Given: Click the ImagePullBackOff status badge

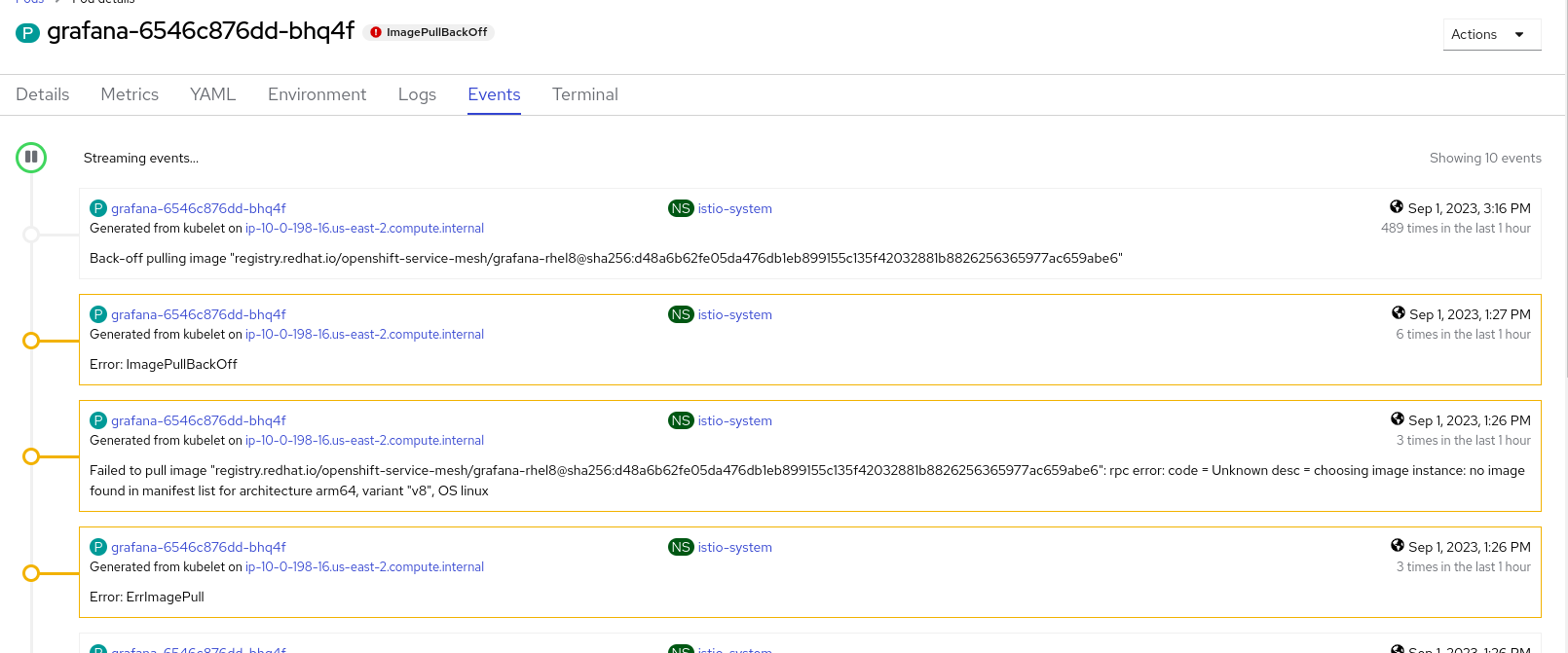Looking at the screenshot, I should pos(429,32).
